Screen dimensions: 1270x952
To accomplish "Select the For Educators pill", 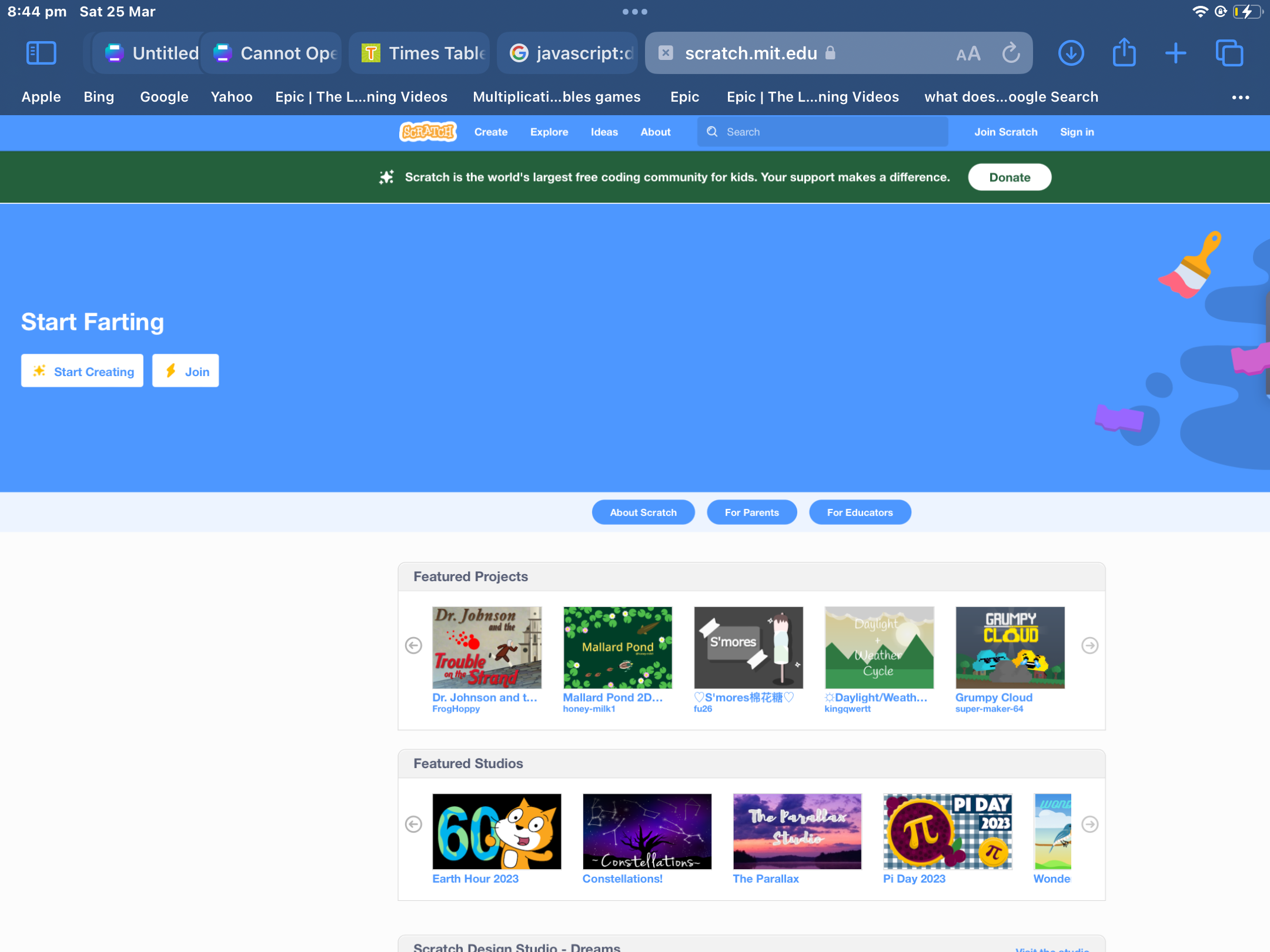I will 860,512.
